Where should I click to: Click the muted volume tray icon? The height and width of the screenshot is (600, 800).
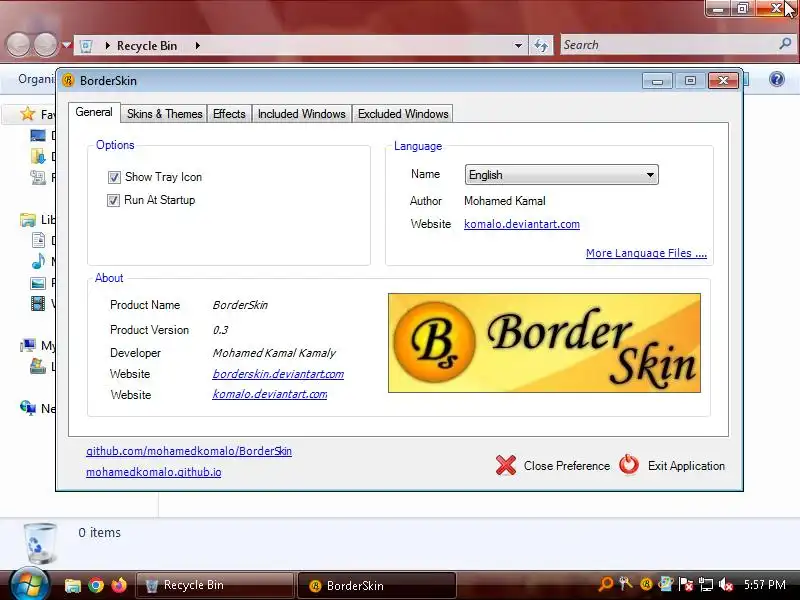pos(726,585)
